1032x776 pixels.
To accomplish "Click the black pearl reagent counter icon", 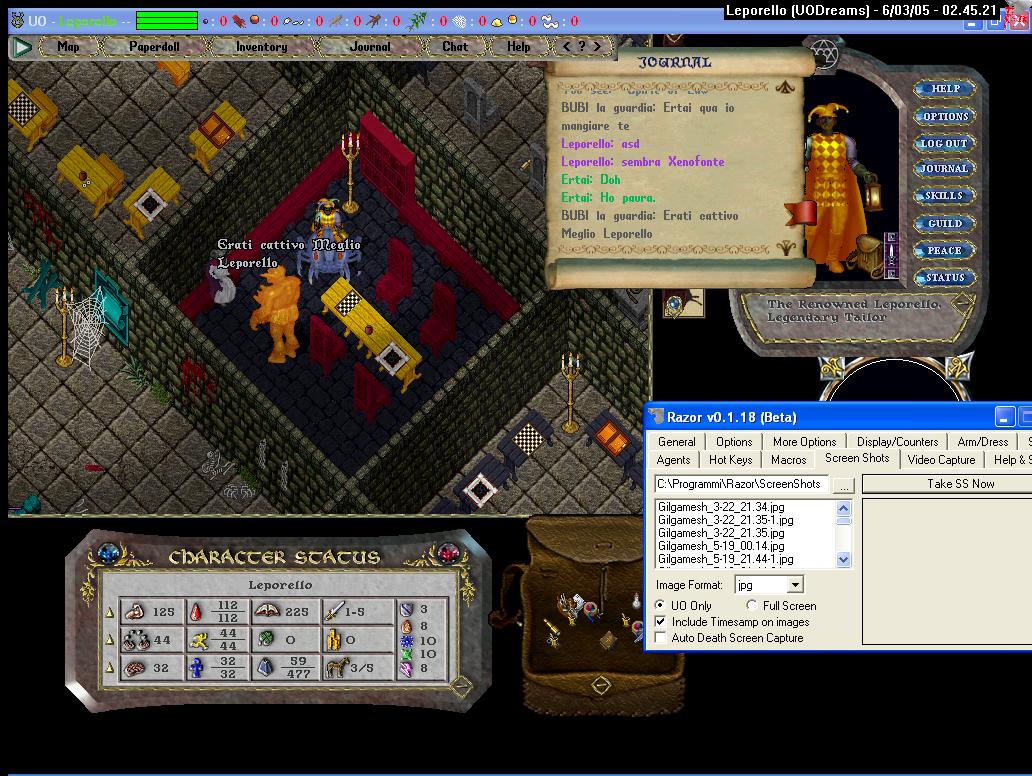I will click(x=206, y=22).
